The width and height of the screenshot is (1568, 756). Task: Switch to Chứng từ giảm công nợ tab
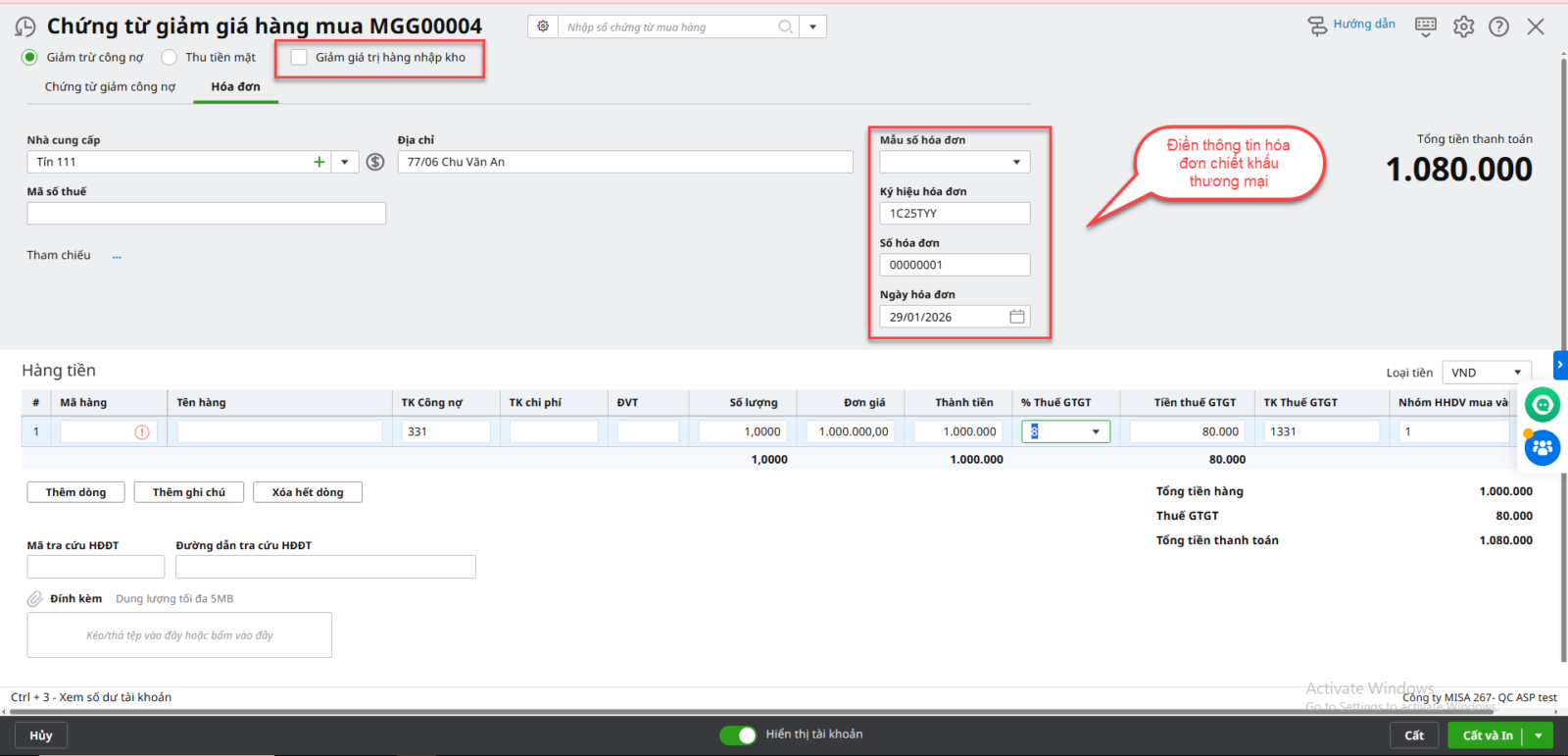click(110, 86)
